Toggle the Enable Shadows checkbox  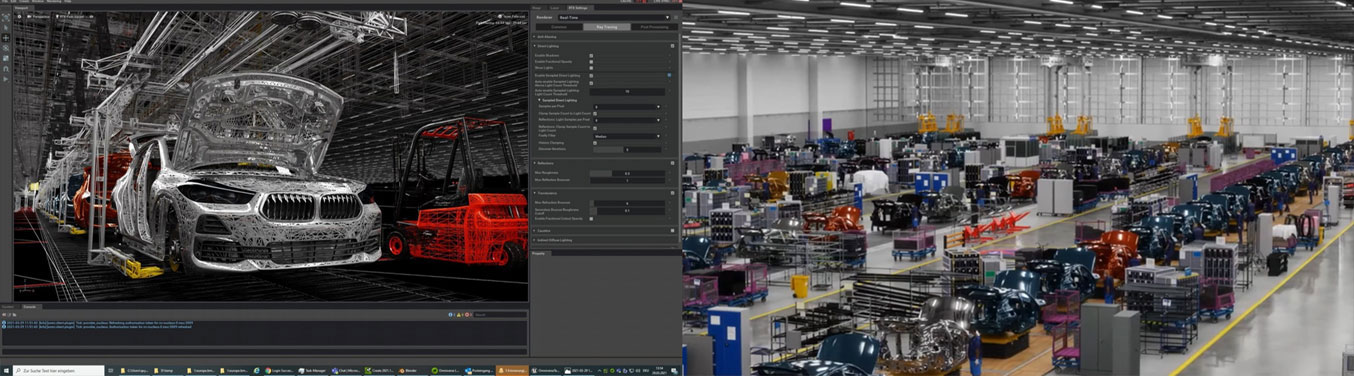591,55
